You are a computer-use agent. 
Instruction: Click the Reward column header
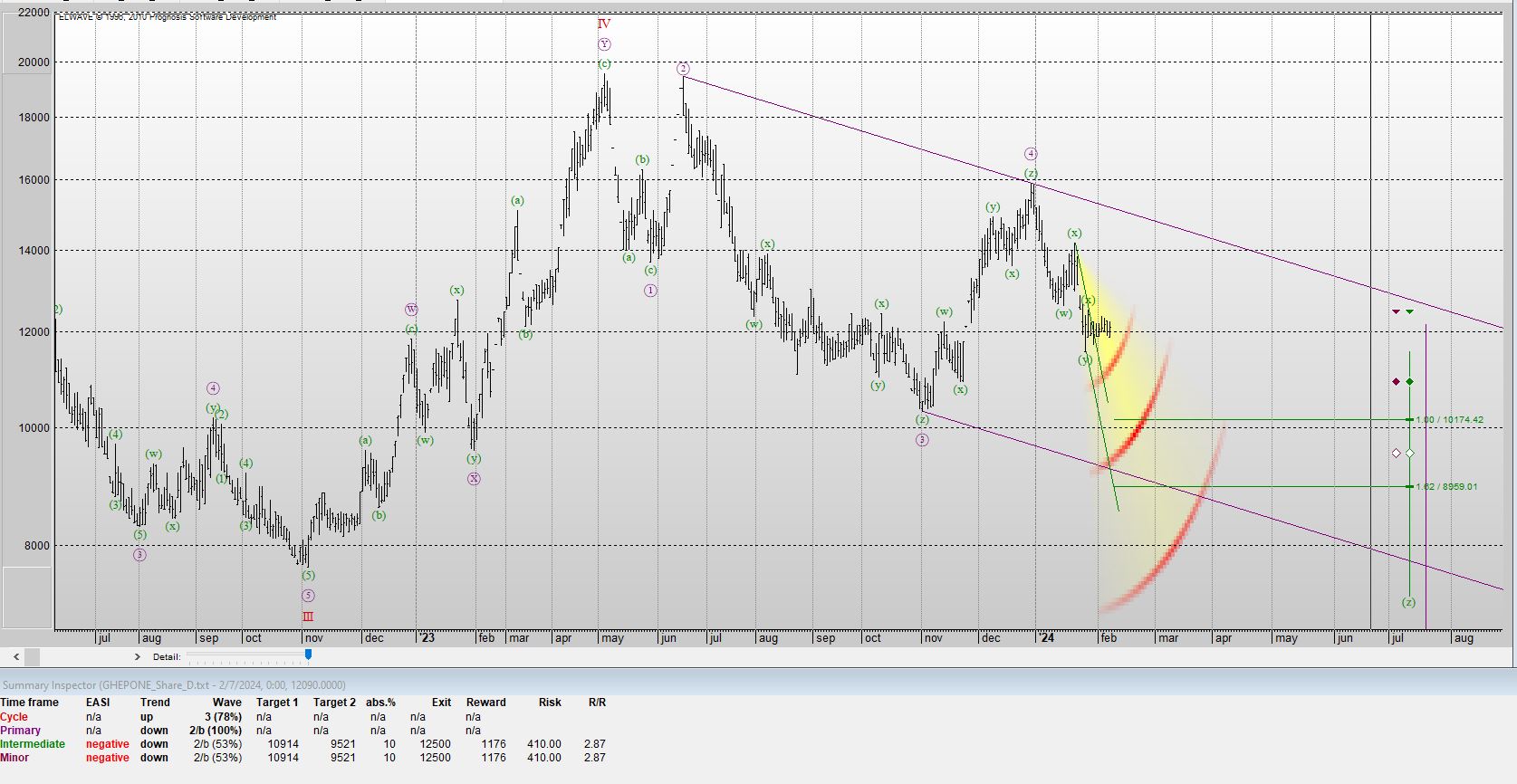click(486, 703)
